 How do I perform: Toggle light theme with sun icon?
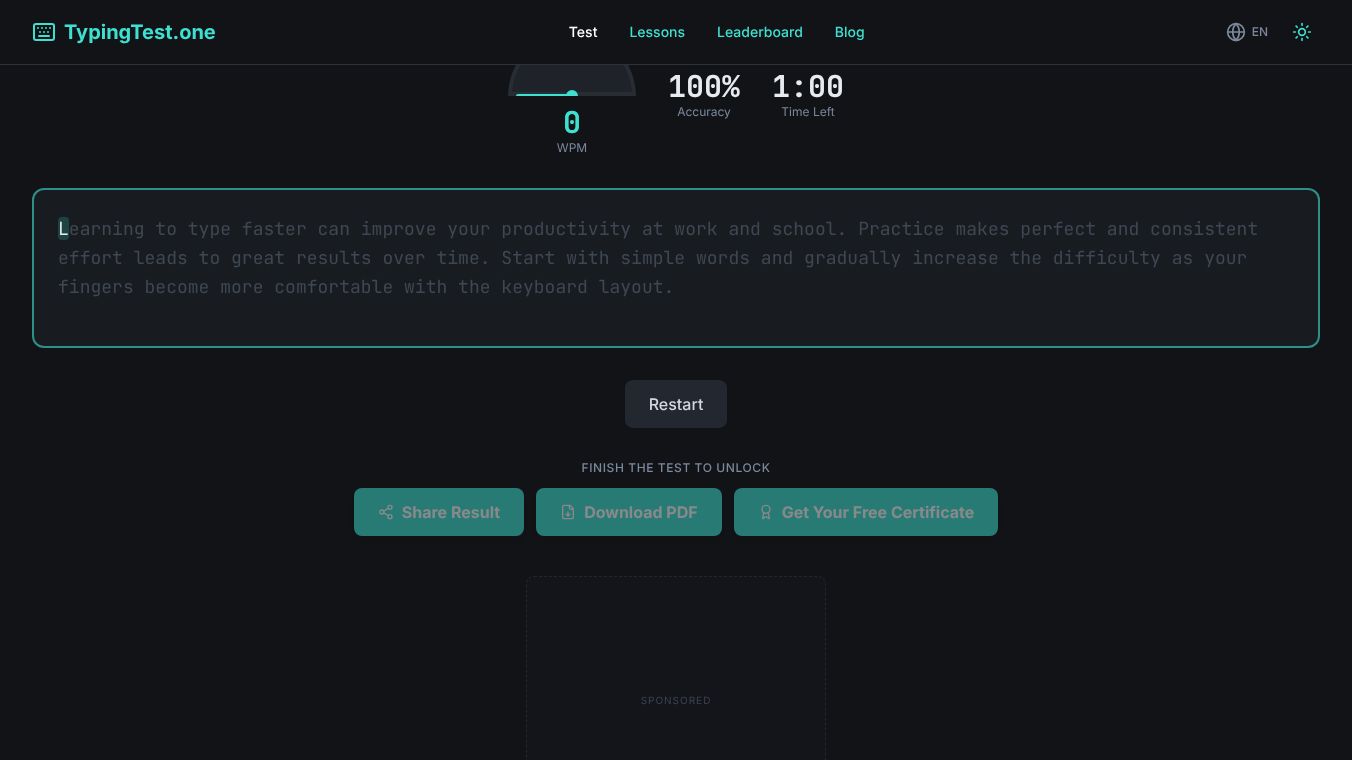tap(1302, 32)
